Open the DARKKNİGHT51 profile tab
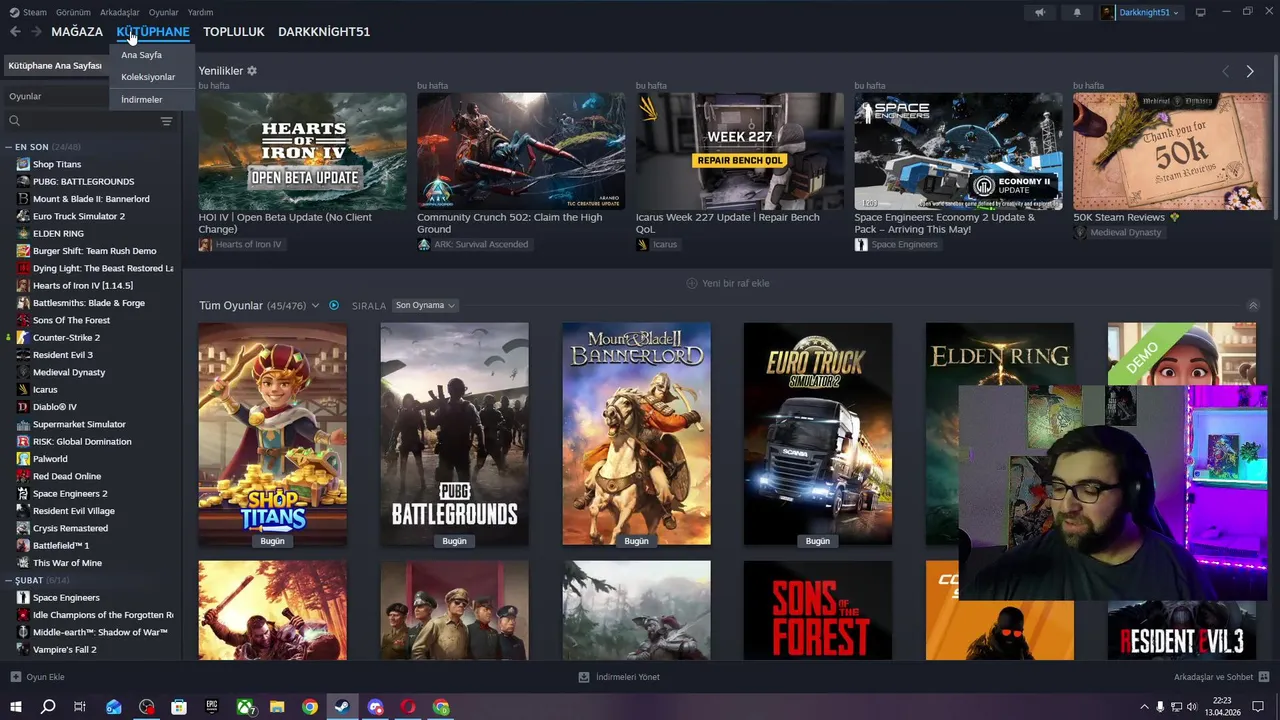The height and width of the screenshot is (720, 1280). coord(324,32)
